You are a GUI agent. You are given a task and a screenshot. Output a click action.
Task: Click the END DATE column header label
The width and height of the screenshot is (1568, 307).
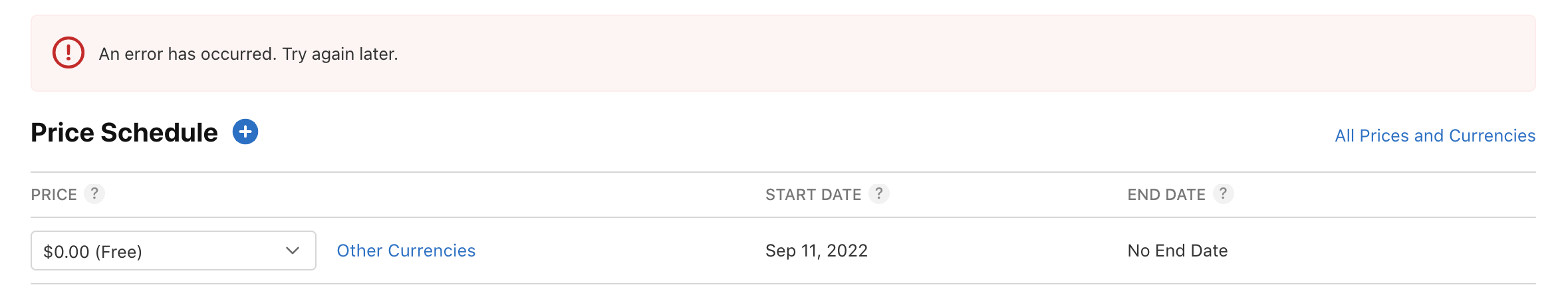coord(1166,195)
